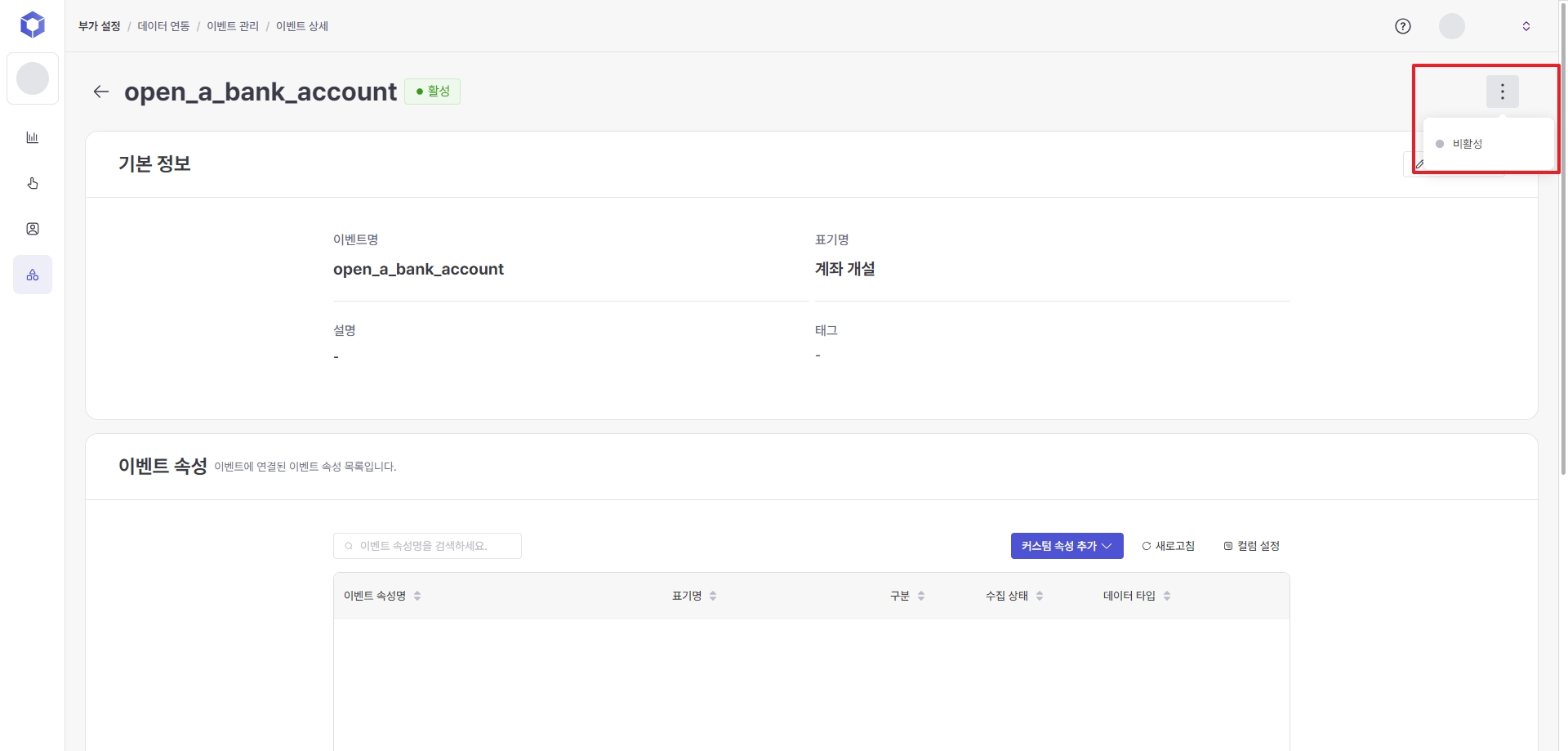Sort by 이벤트 속성명 column
The image size is (1568, 751).
417,596
